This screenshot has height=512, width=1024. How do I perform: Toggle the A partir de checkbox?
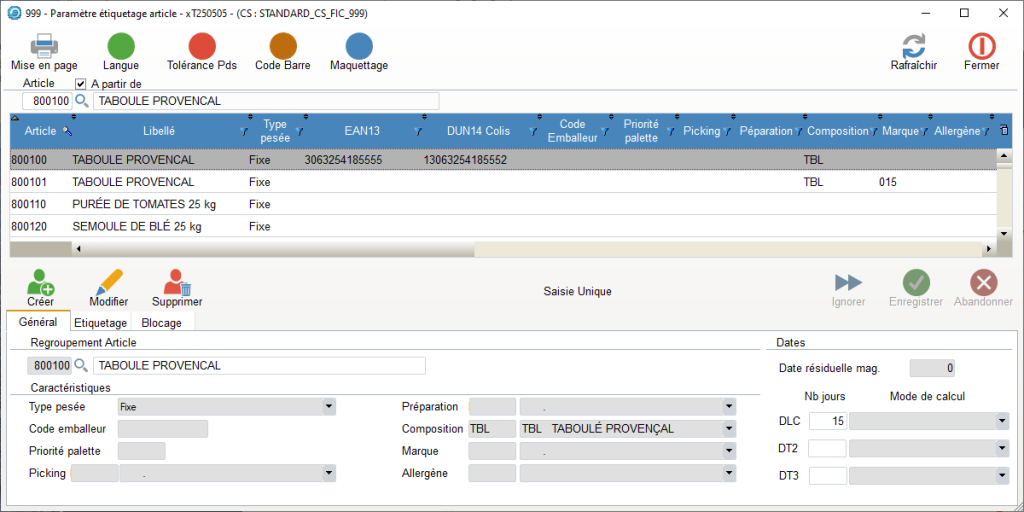pos(81,84)
